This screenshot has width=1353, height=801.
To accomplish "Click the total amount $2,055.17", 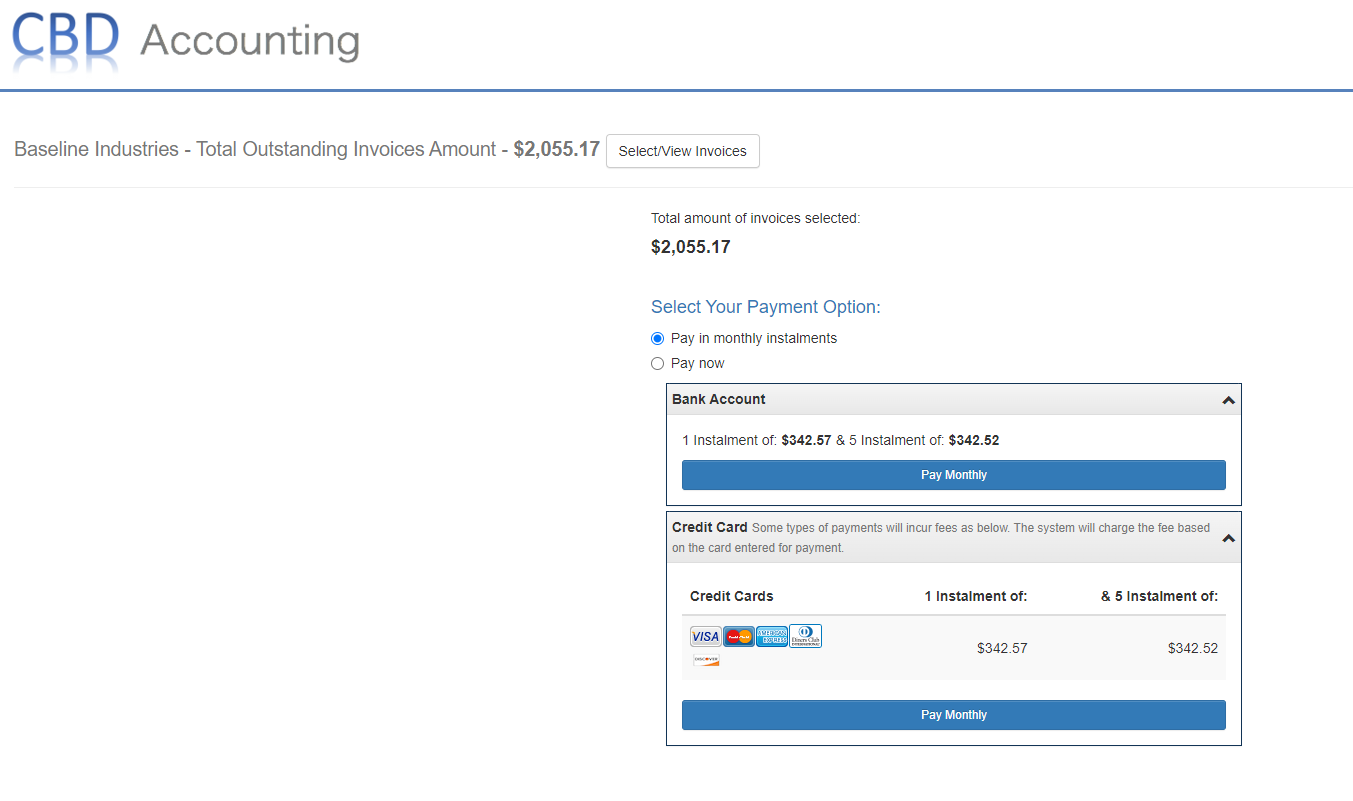I will 690,246.
